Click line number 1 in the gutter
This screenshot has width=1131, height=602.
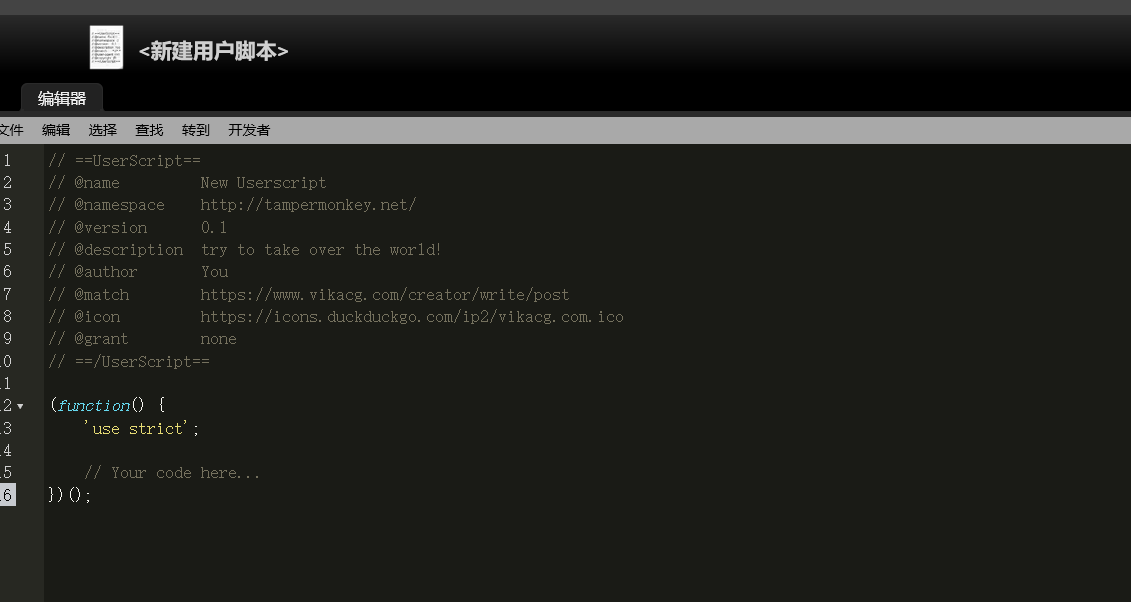7,160
